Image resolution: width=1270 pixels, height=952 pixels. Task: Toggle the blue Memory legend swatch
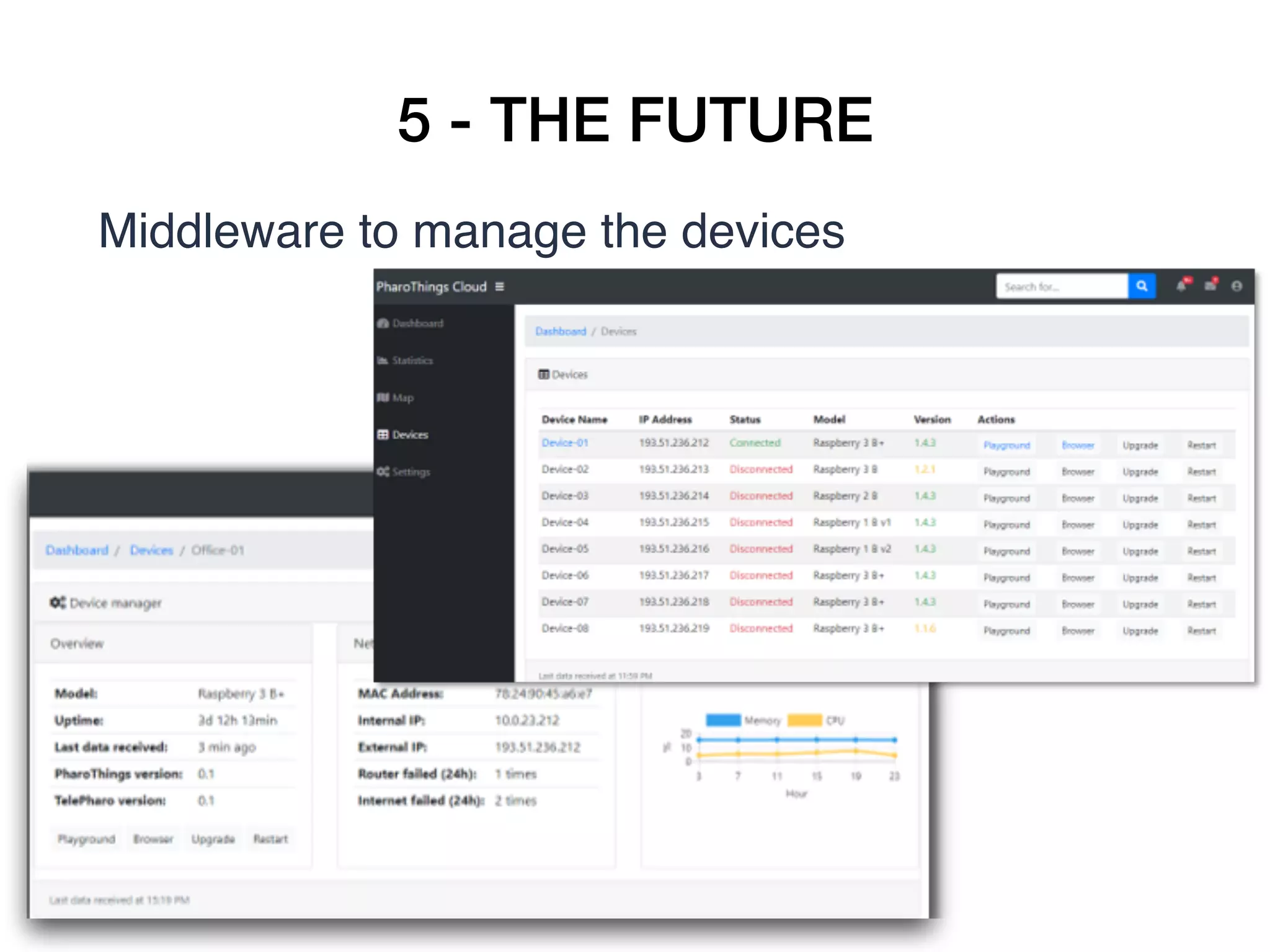[x=723, y=720]
